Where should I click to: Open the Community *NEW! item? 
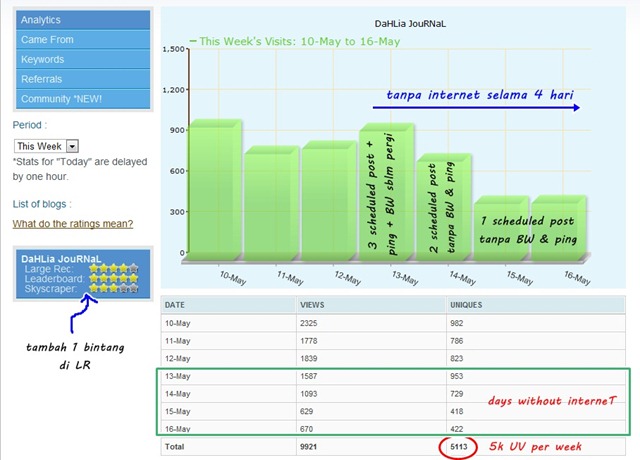[83, 99]
